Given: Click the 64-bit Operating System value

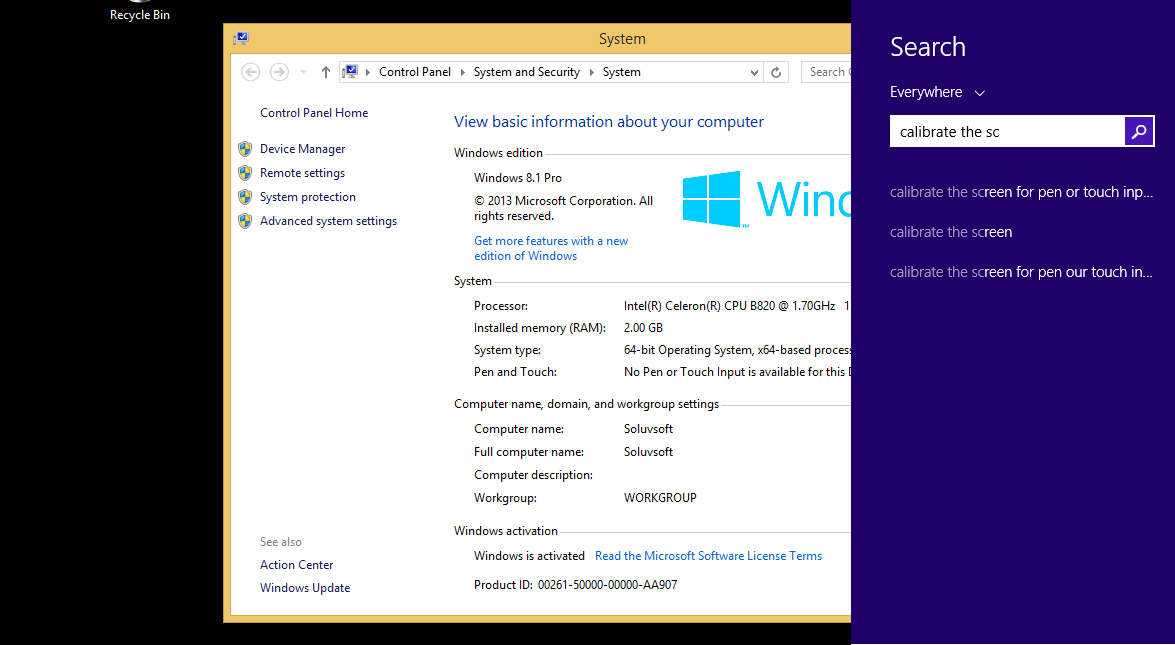Looking at the screenshot, I should coord(737,350).
